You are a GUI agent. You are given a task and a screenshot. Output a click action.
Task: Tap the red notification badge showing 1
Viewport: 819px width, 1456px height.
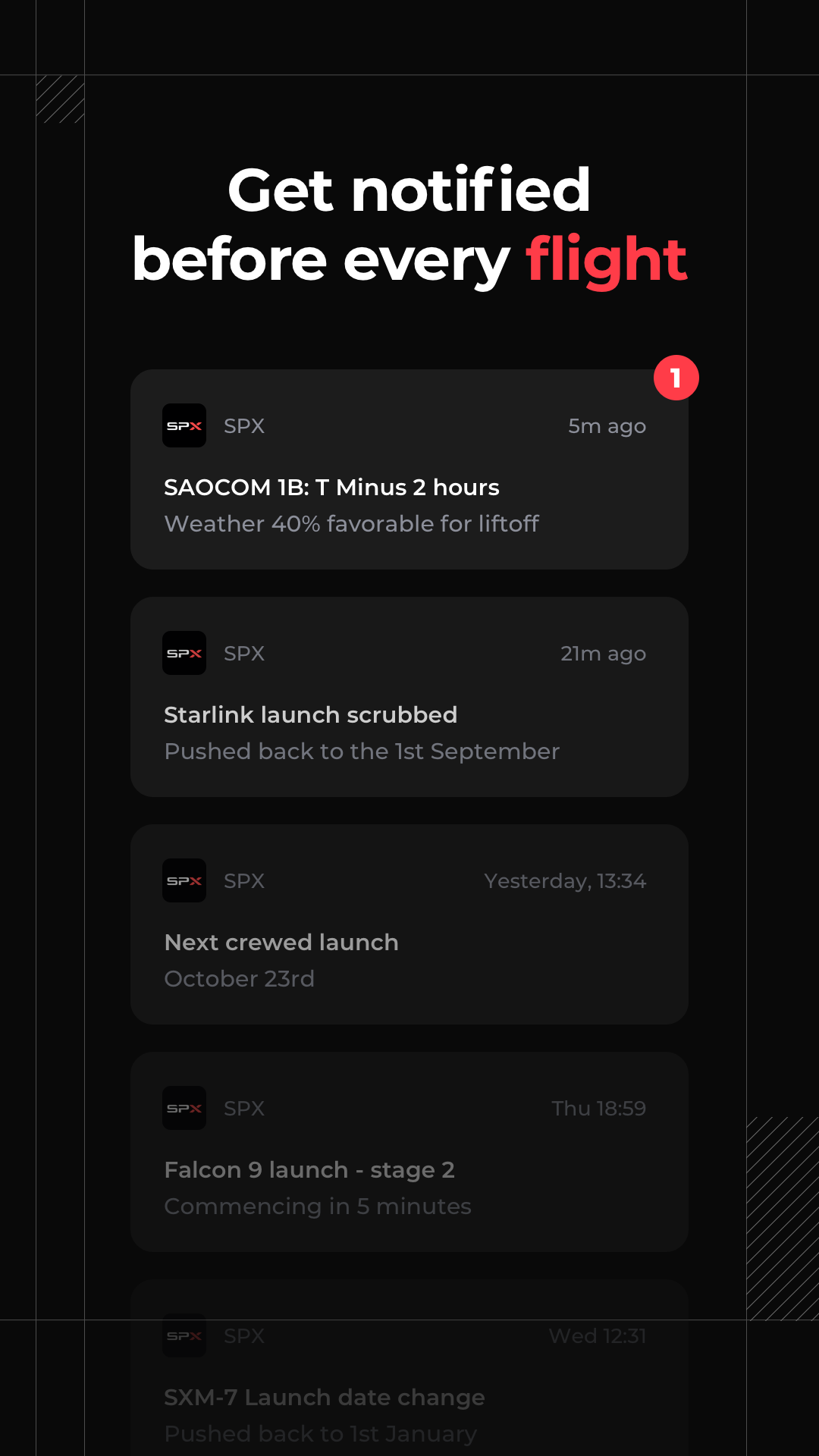676,378
